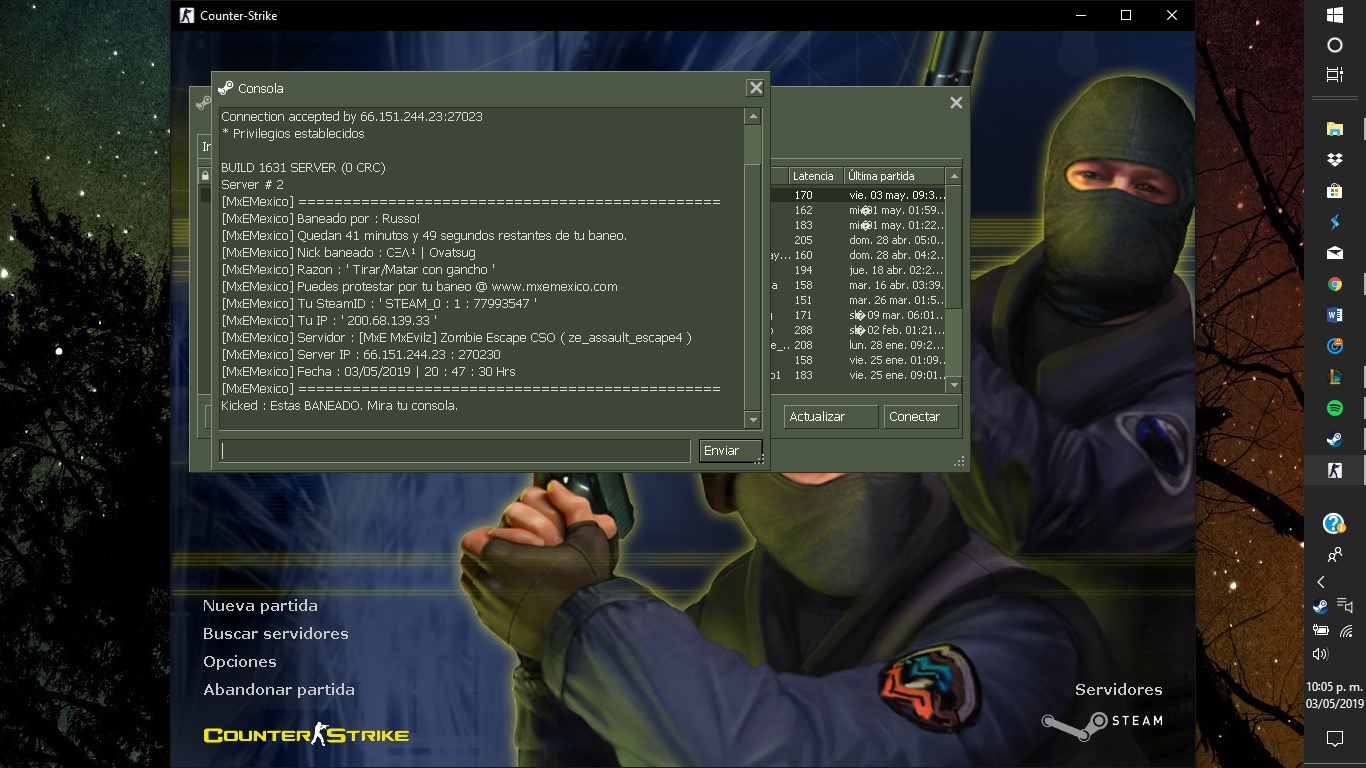Click the Enviar button
Image resolution: width=1366 pixels, height=768 pixels.
coord(730,451)
